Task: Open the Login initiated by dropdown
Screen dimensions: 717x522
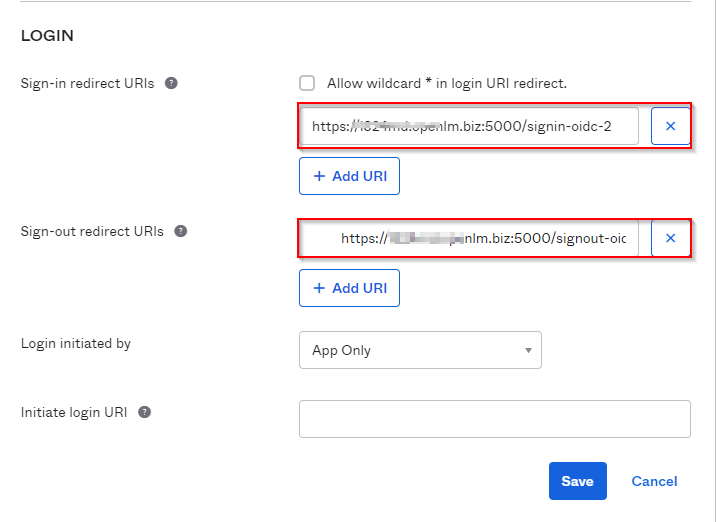Action: click(x=420, y=350)
